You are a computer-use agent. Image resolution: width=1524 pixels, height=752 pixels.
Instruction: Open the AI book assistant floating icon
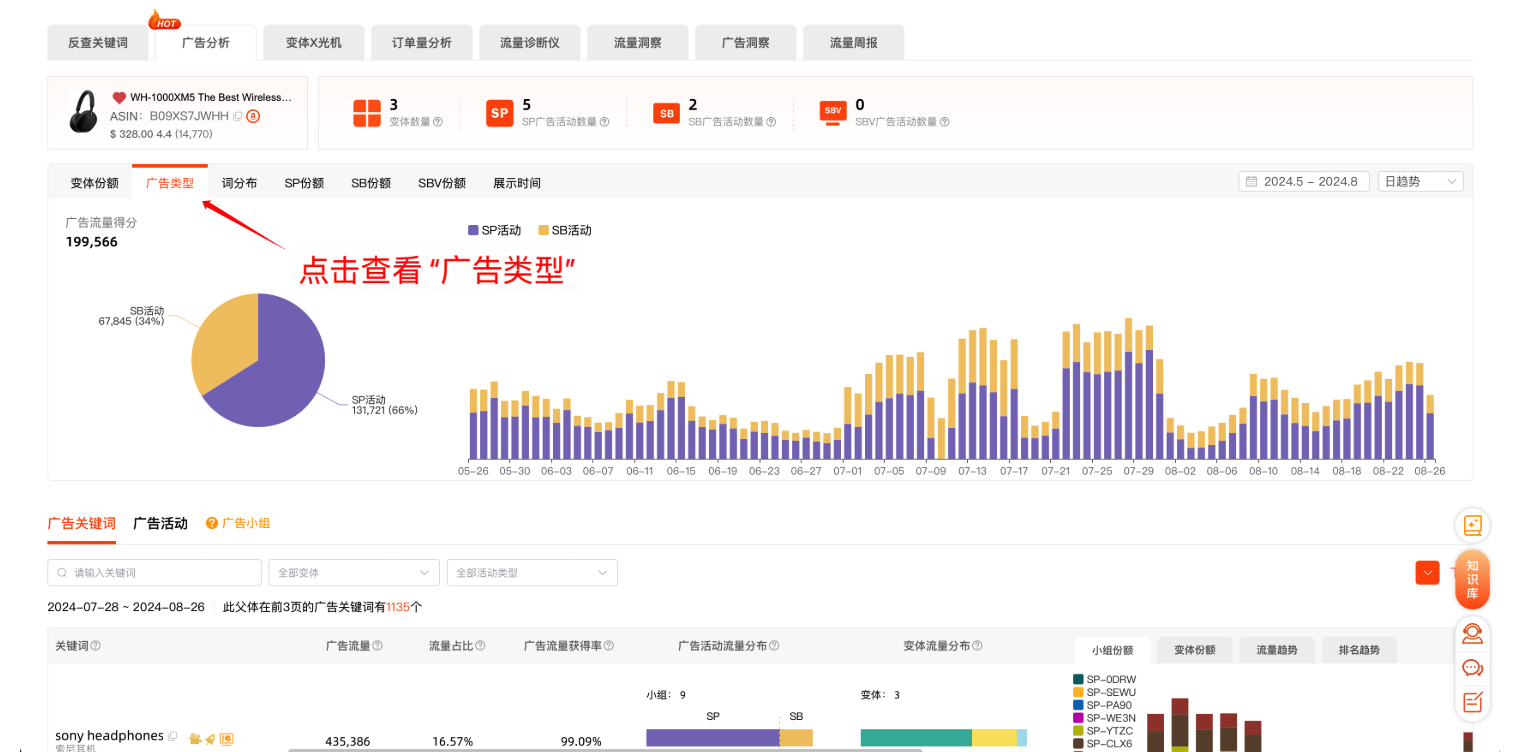[1472, 525]
